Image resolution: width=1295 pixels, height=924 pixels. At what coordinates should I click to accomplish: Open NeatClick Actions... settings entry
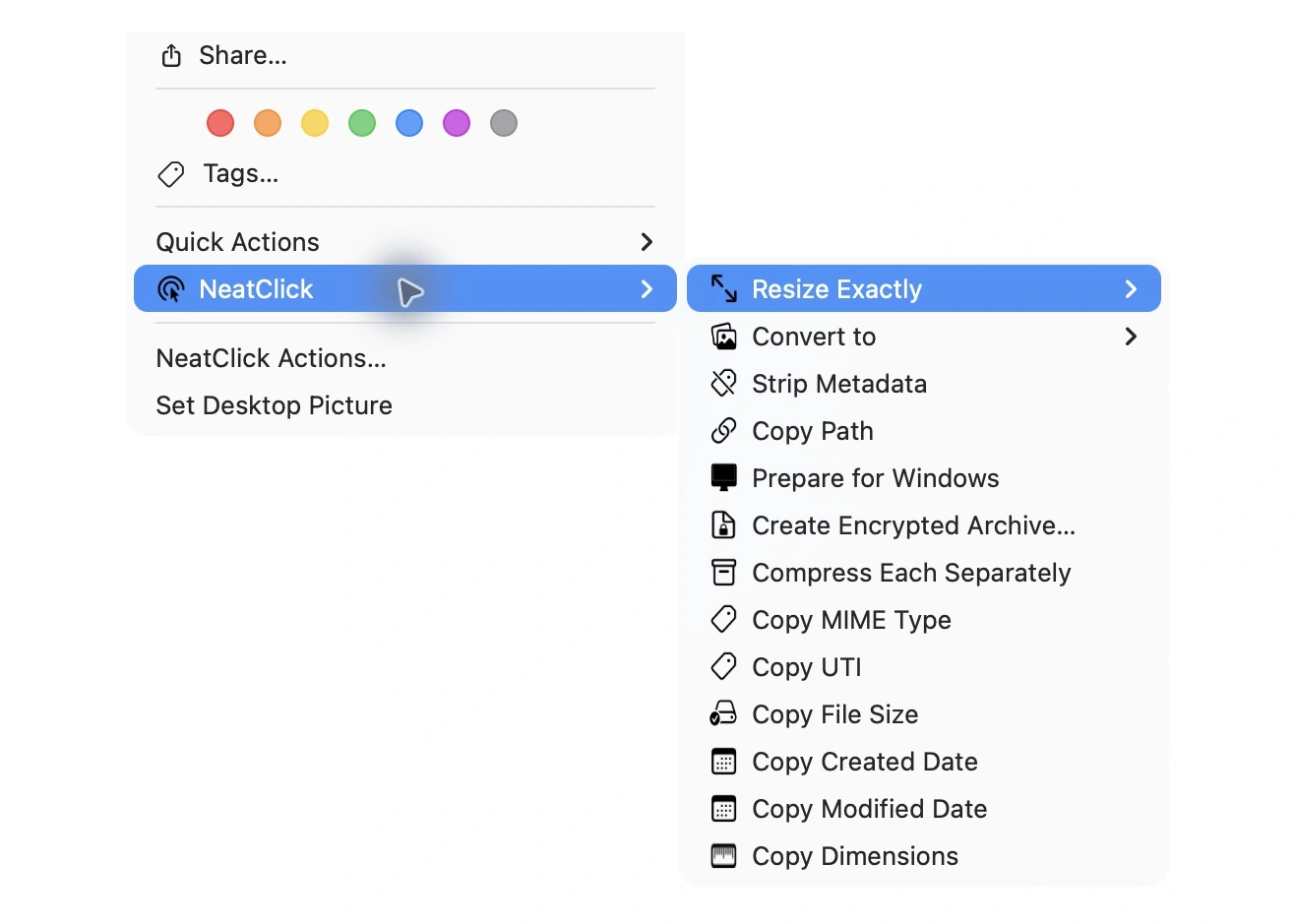271,358
